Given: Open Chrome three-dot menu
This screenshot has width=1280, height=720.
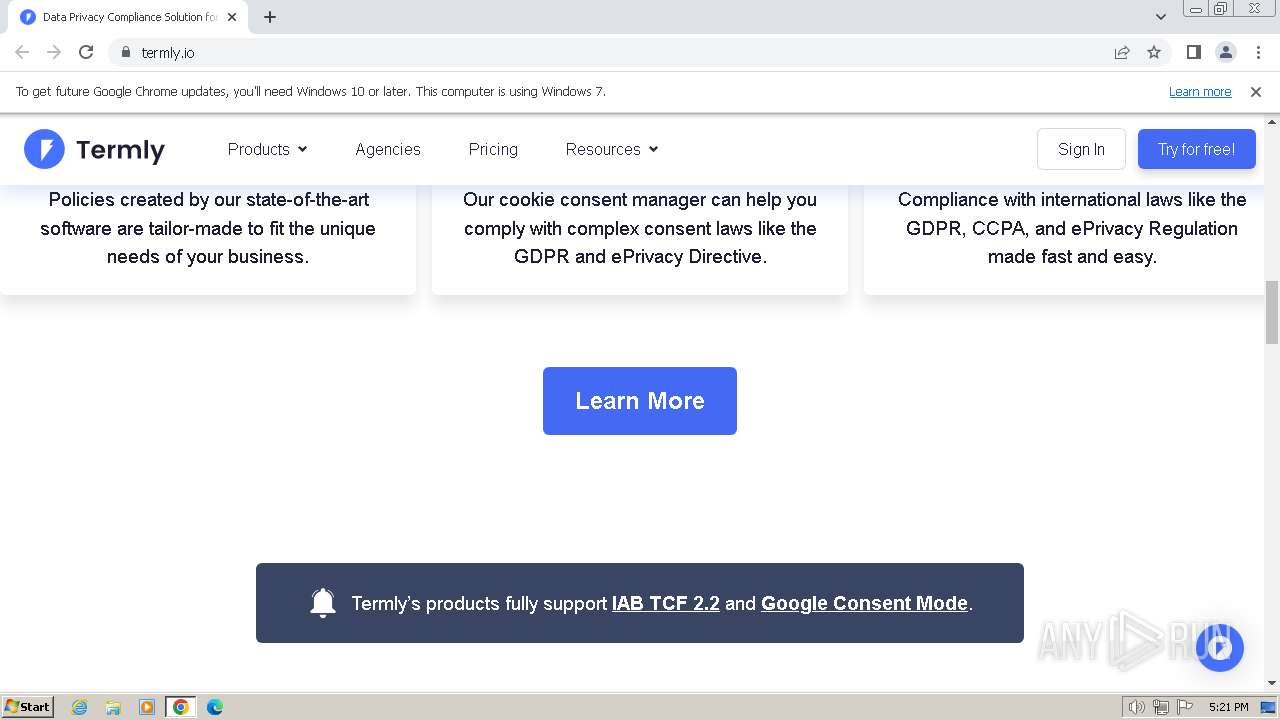Looking at the screenshot, I should click(1258, 52).
